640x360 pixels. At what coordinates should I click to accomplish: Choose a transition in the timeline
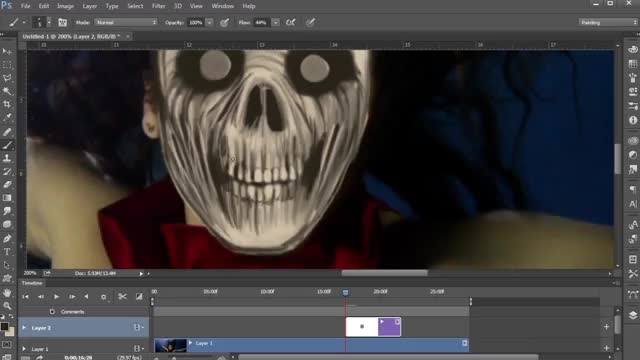click(139, 297)
